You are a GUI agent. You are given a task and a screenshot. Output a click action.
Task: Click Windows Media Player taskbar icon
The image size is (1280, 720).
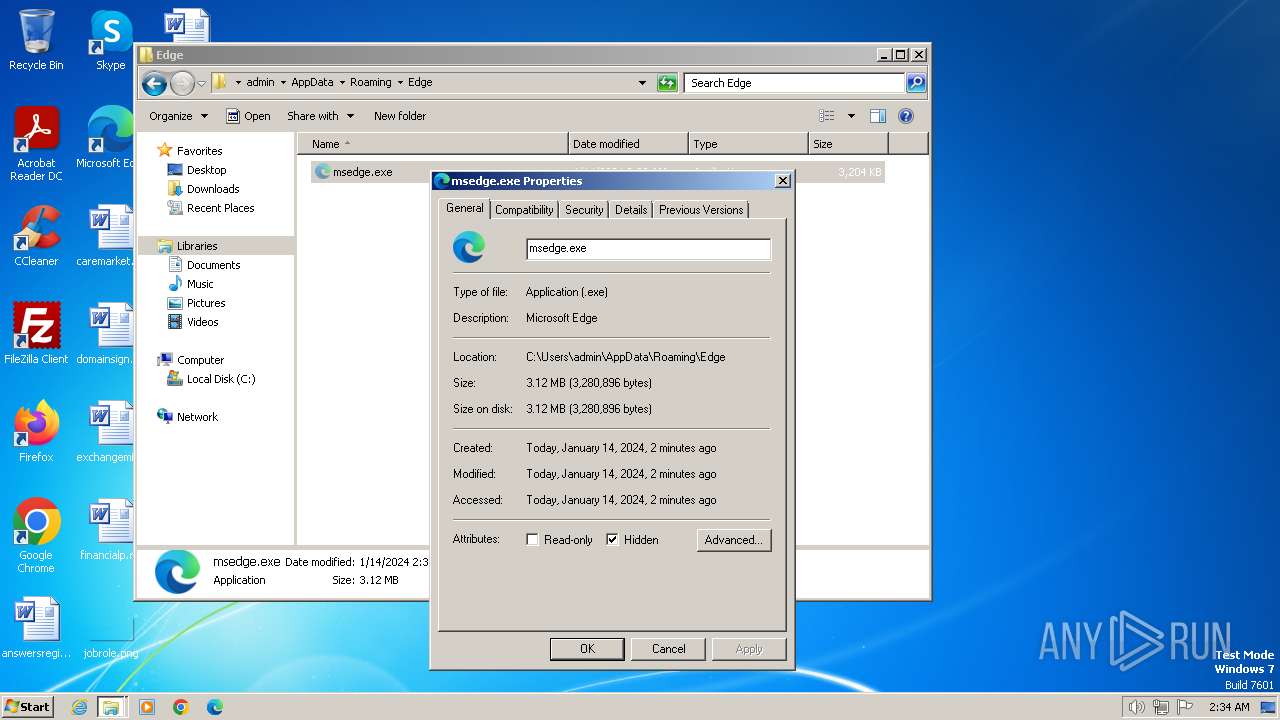click(x=147, y=707)
